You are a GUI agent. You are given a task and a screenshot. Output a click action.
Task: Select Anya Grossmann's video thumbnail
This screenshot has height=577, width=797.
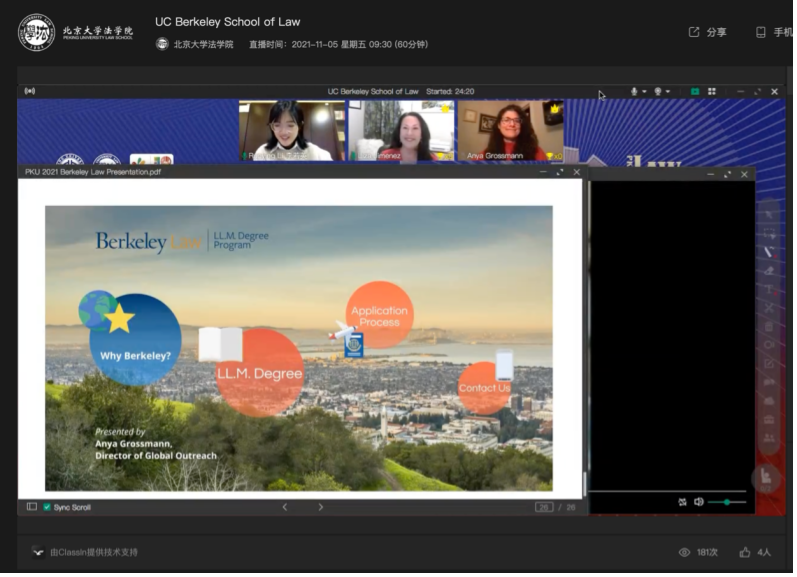(x=510, y=130)
